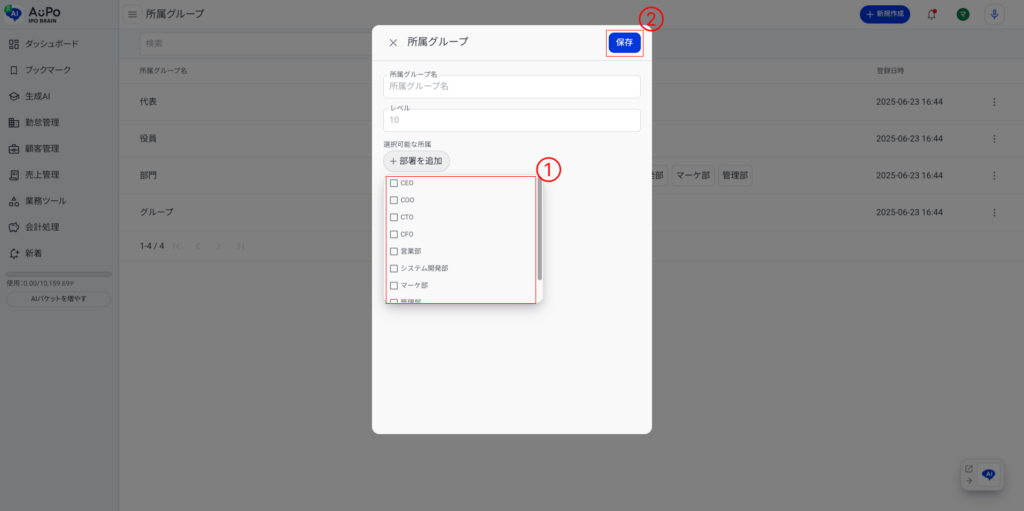The width and height of the screenshot is (1024, 511).
Task: Focus the 所属グループ名 input field
Action: click(x=511, y=87)
